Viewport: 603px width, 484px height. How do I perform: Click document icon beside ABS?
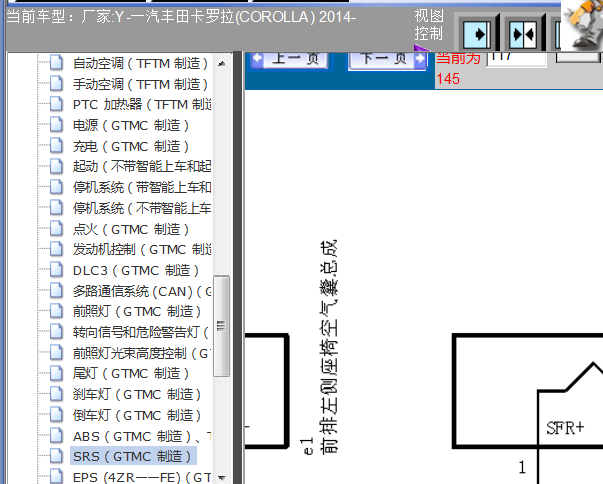(x=57, y=436)
